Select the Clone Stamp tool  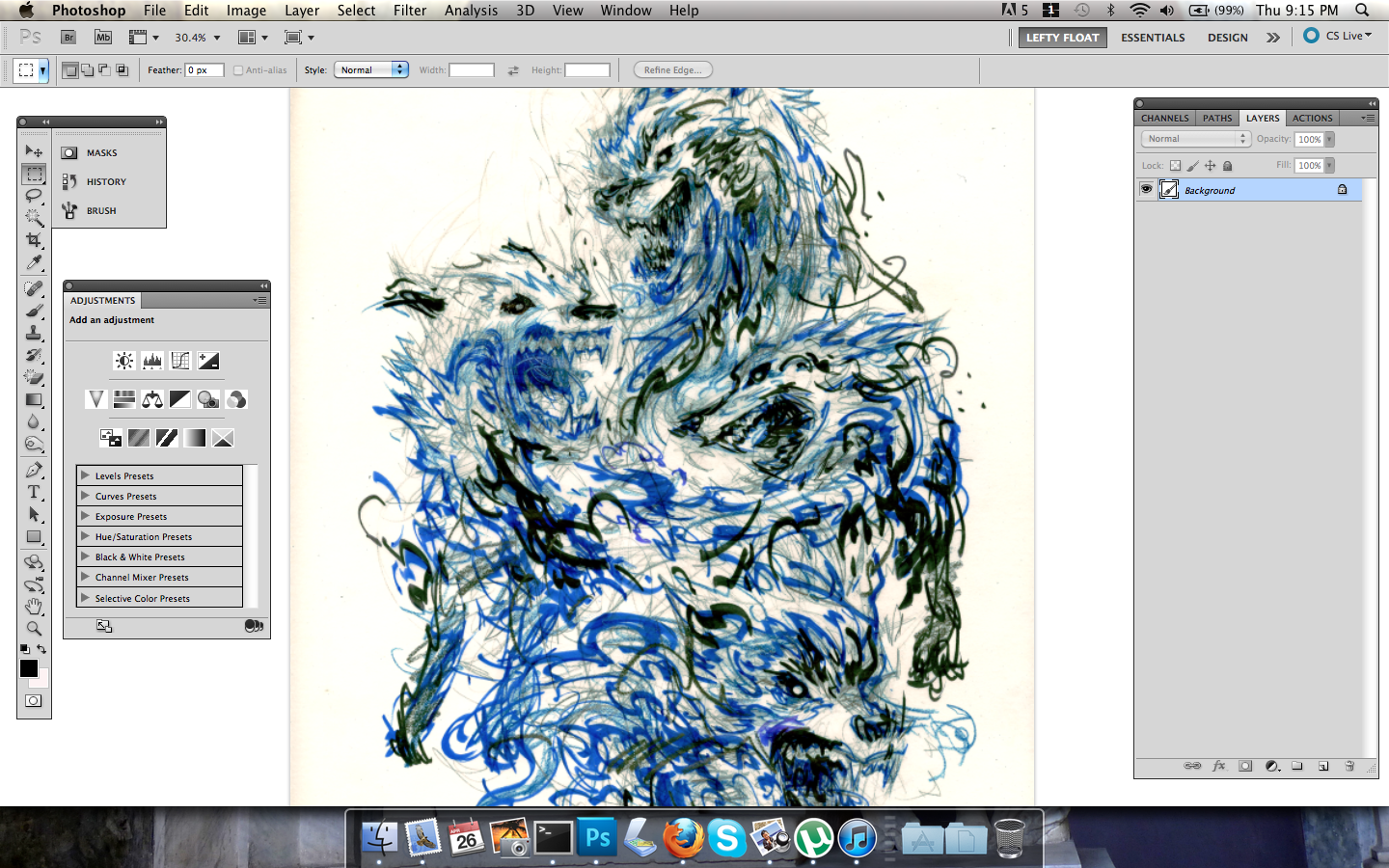(34, 333)
